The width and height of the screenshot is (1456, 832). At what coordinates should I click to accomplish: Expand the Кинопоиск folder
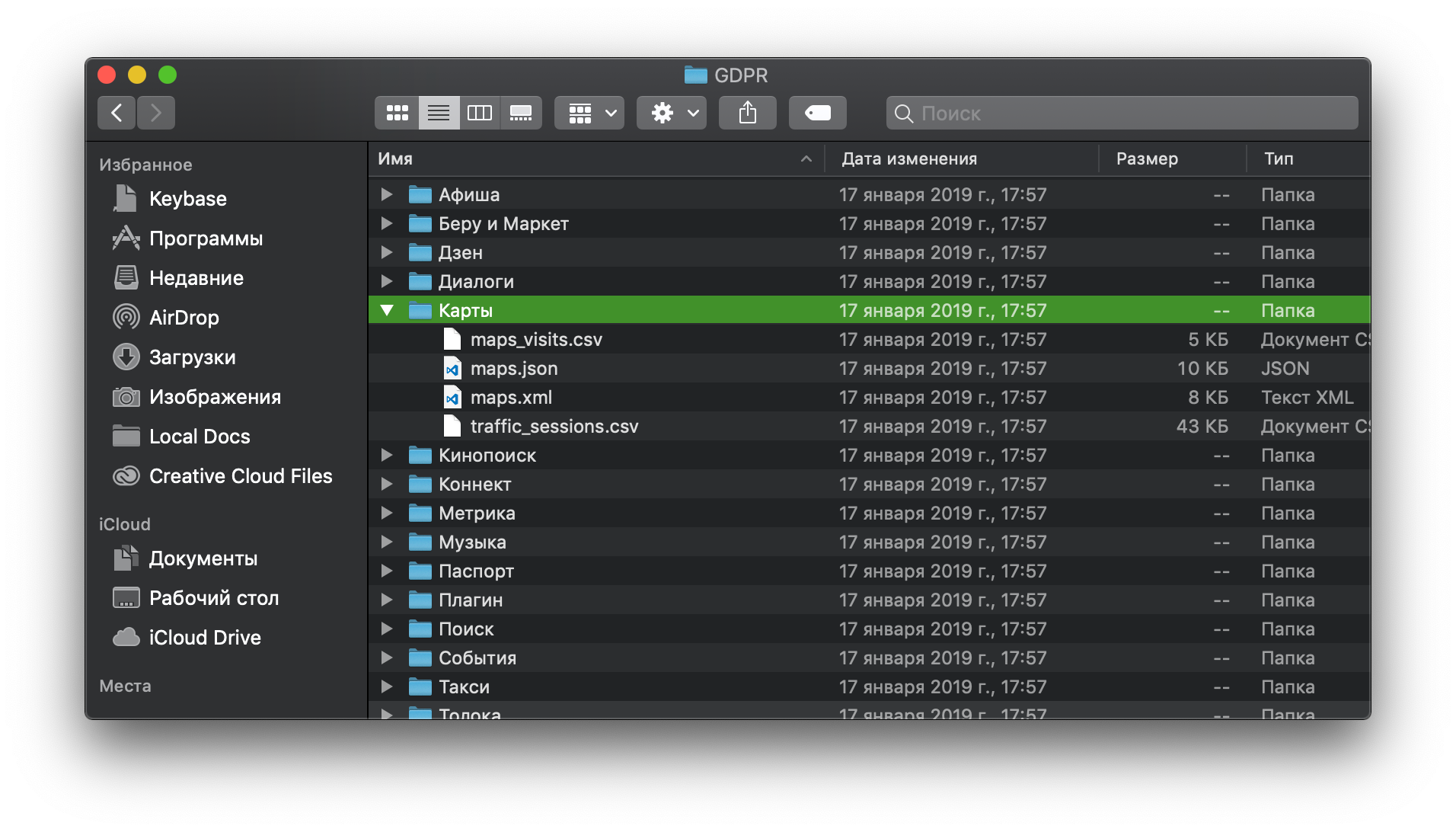coord(387,456)
